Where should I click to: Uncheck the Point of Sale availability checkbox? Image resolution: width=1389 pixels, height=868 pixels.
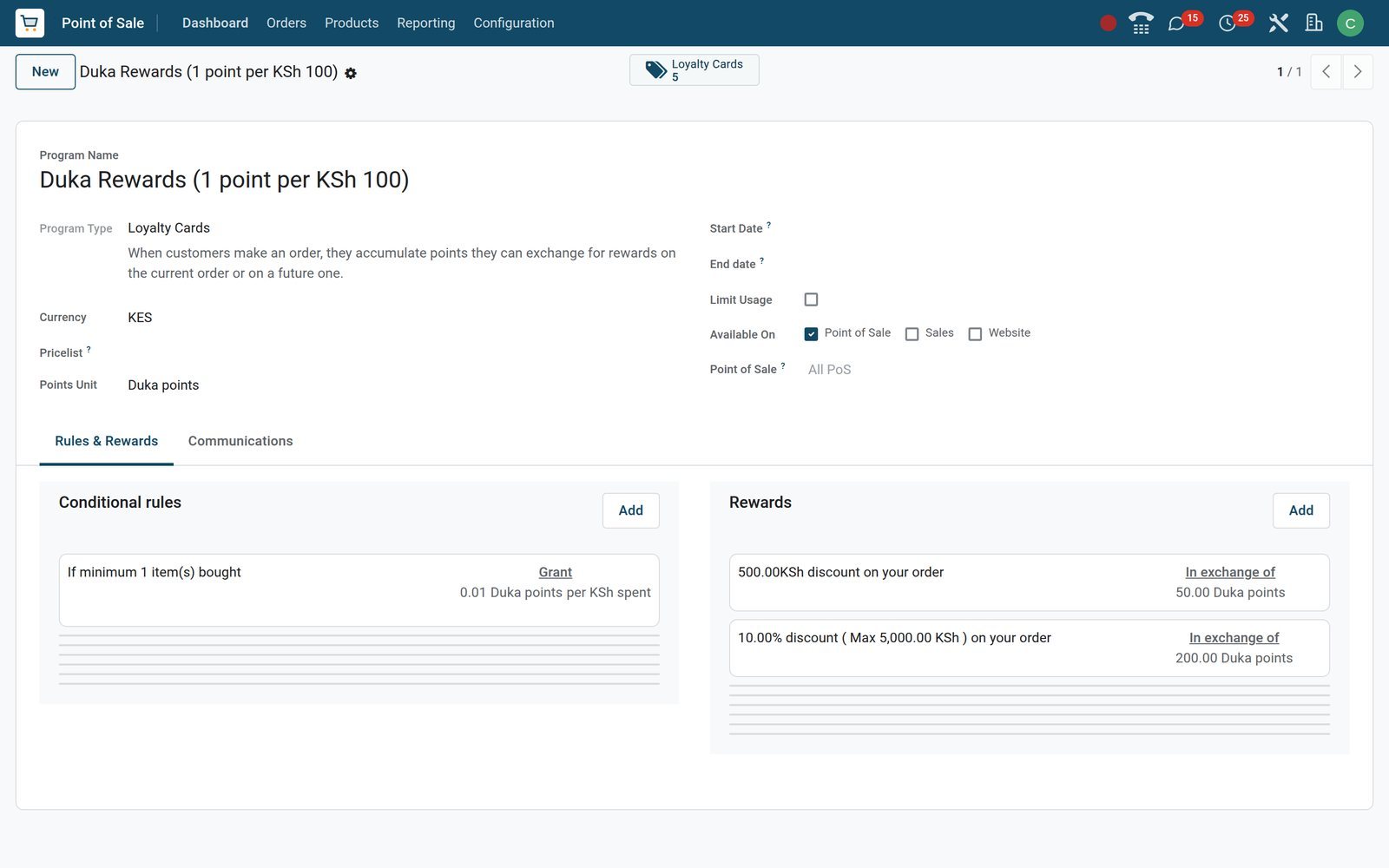pos(811,334)
